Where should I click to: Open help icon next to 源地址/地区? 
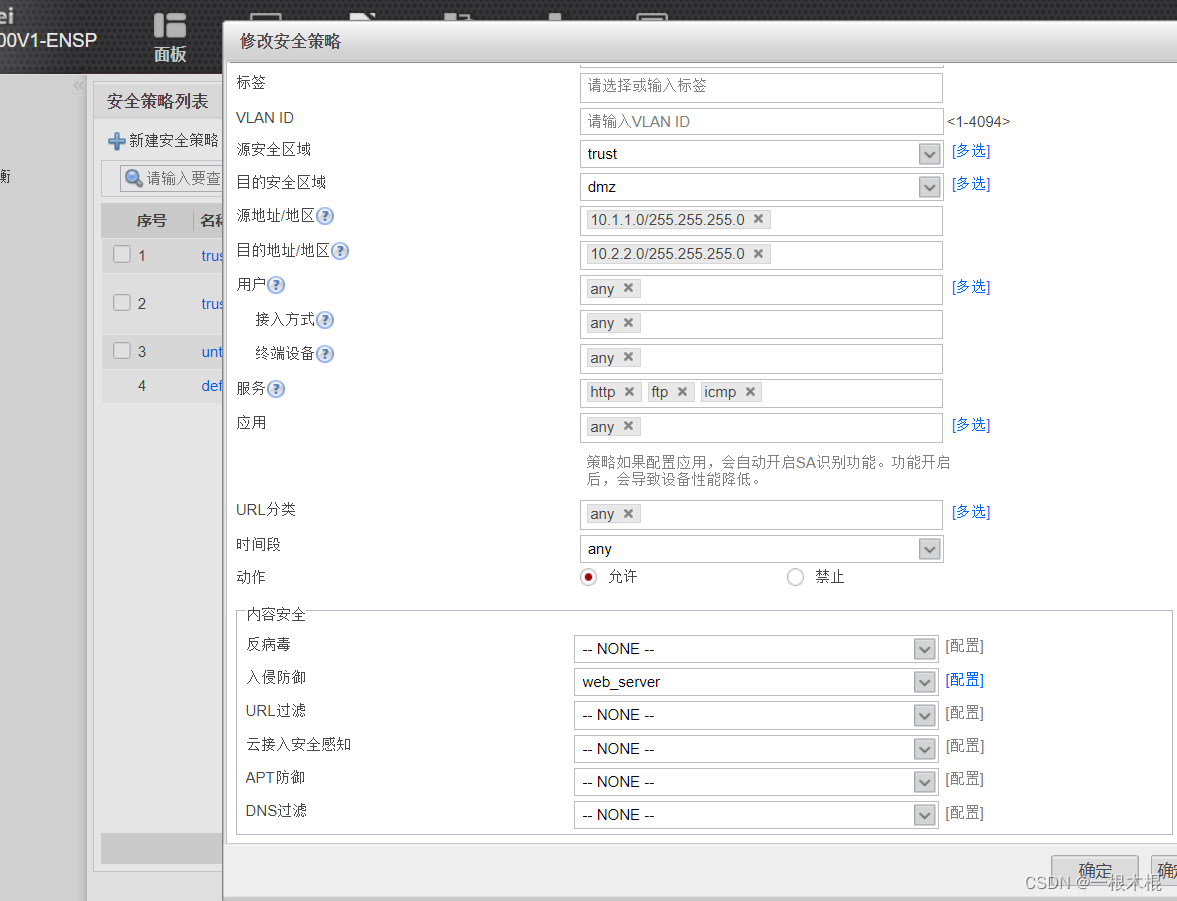325,216
